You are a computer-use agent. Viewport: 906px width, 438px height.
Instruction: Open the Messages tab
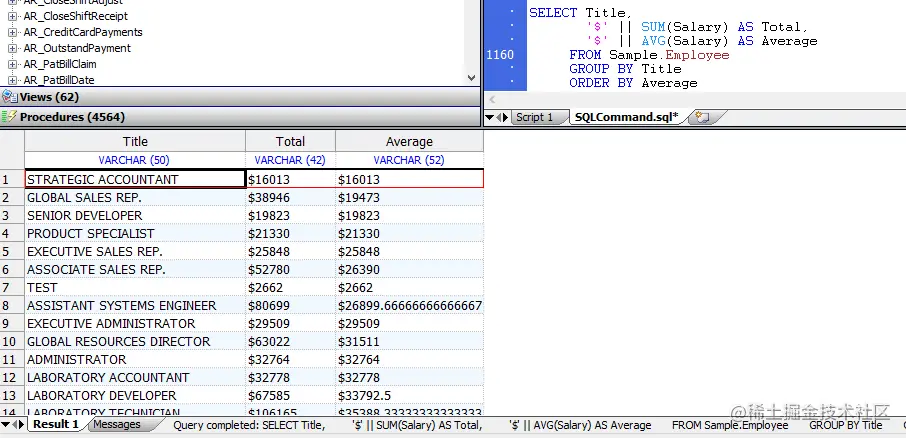pos(117,425)
